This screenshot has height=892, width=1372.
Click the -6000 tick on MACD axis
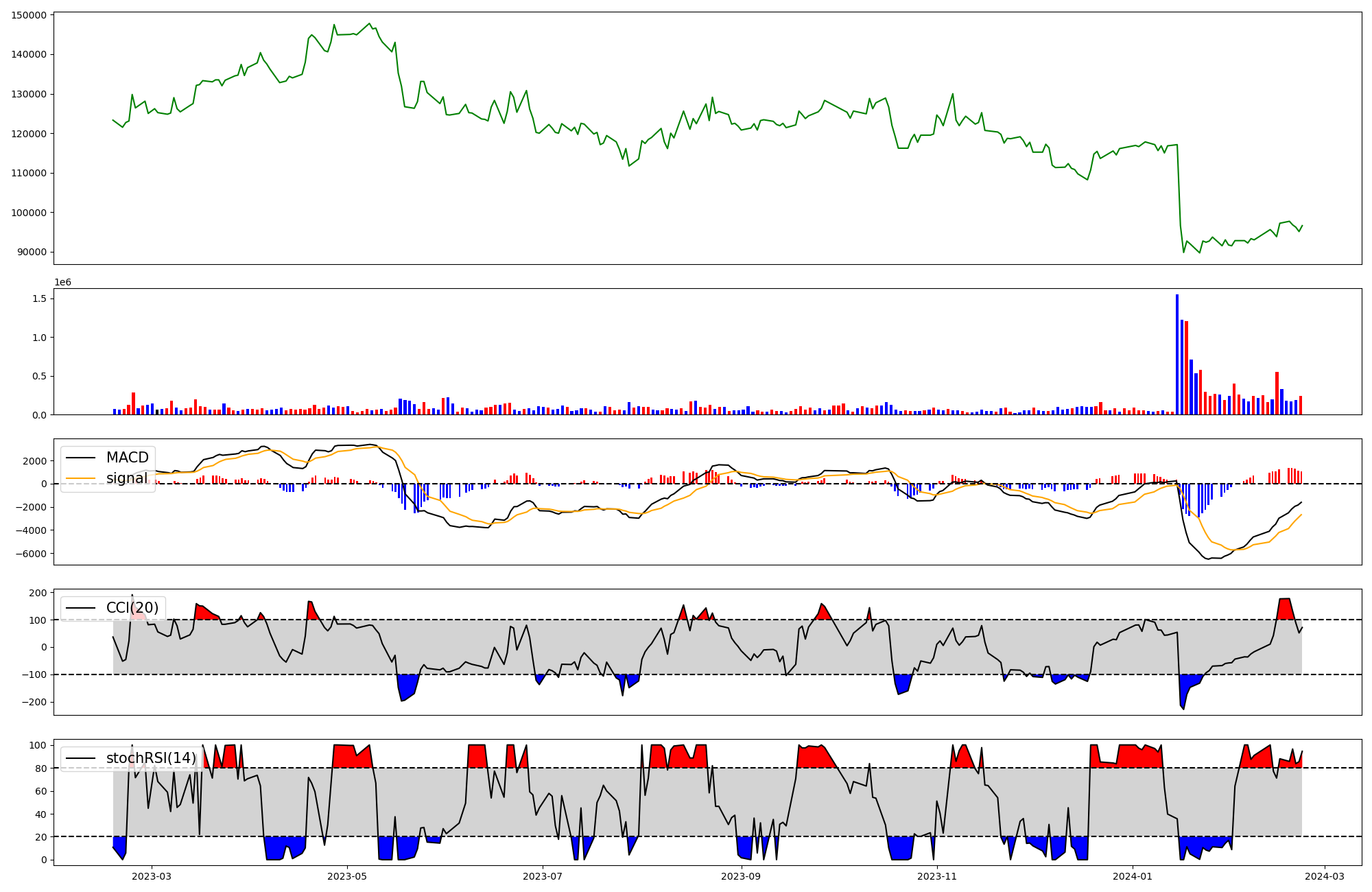tap(29, 554)
